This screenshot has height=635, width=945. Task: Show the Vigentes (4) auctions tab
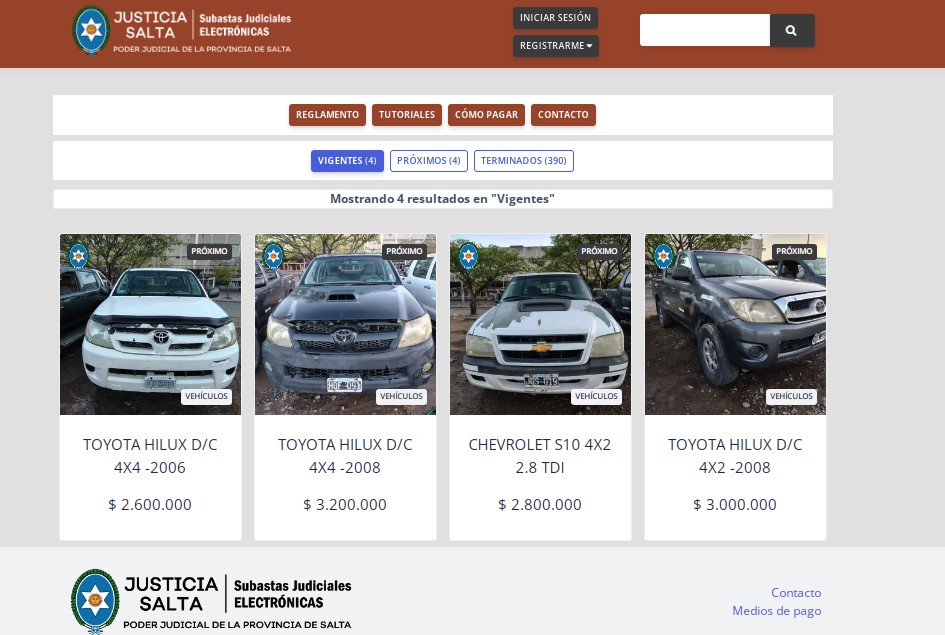tap(347, 161)
